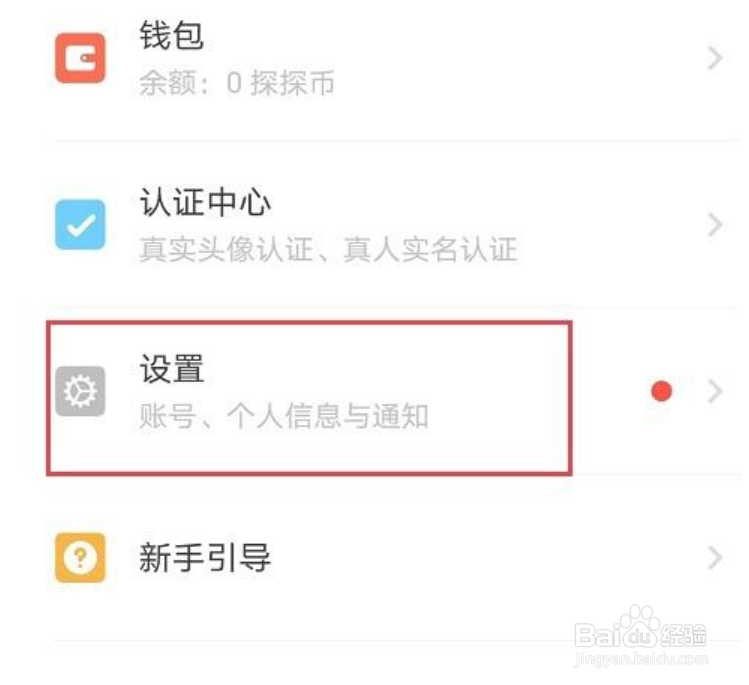Tap the gray settings gear icon
749x685 pixels.
(80, 391)
